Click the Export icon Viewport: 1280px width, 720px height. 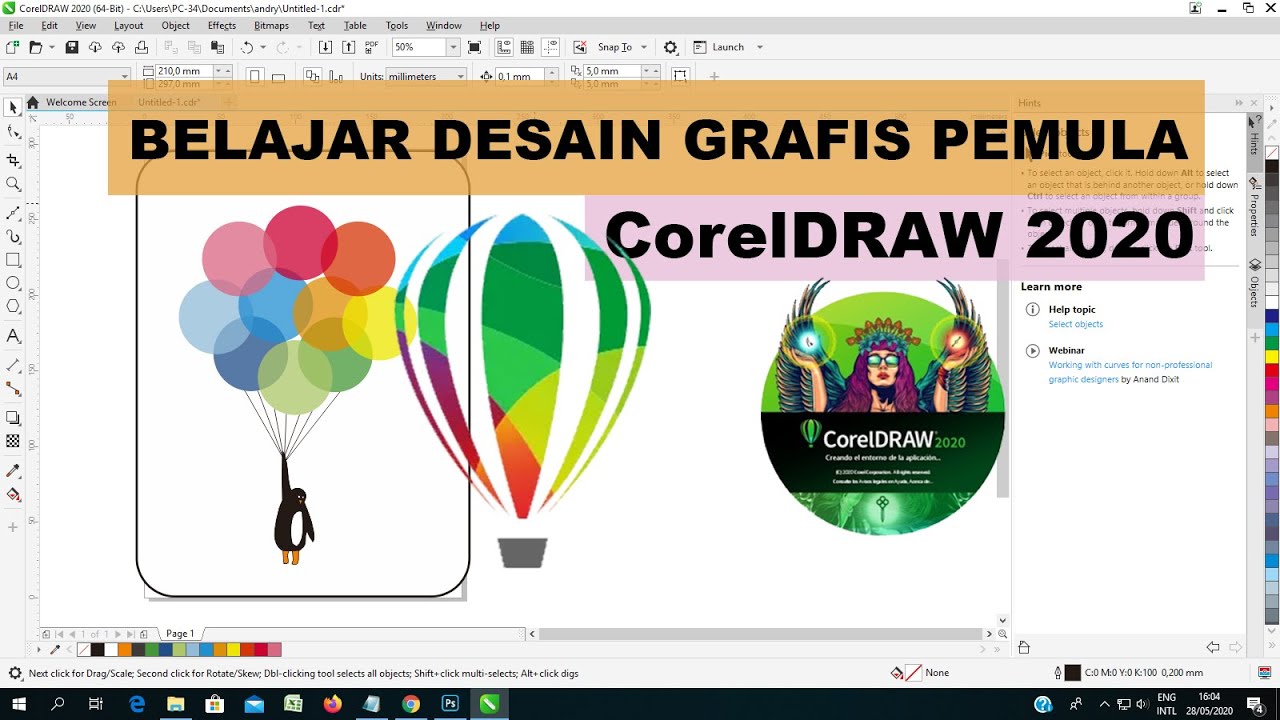348,47
